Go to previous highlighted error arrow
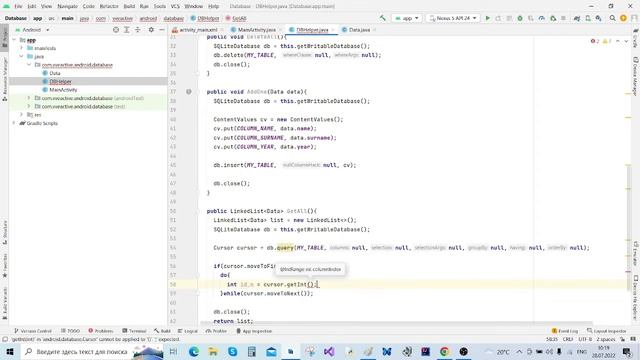The width and height of the screenshot is (640, 360). pyautogui.click(x=618, y=41)
